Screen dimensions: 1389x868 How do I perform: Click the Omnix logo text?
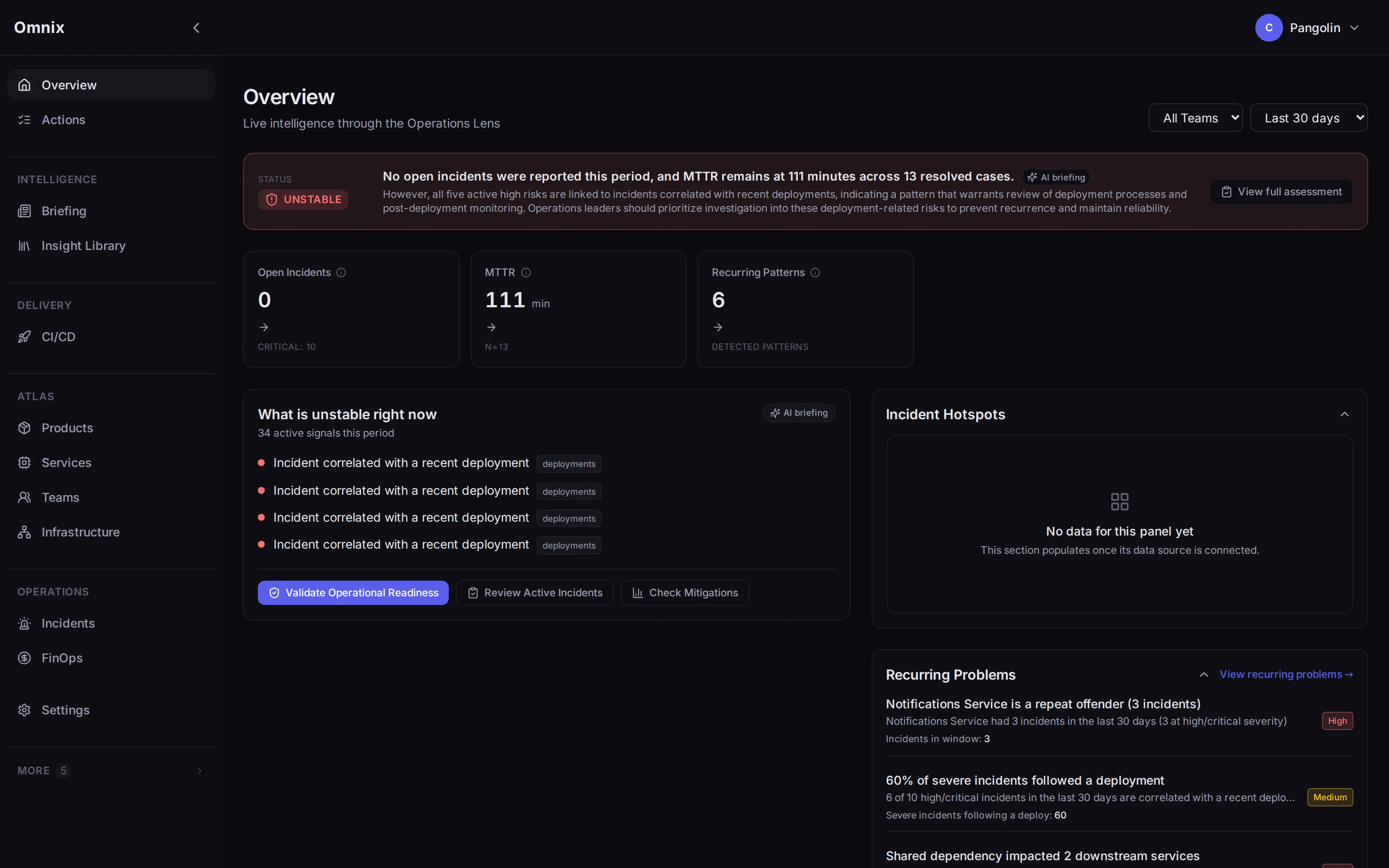39,27
